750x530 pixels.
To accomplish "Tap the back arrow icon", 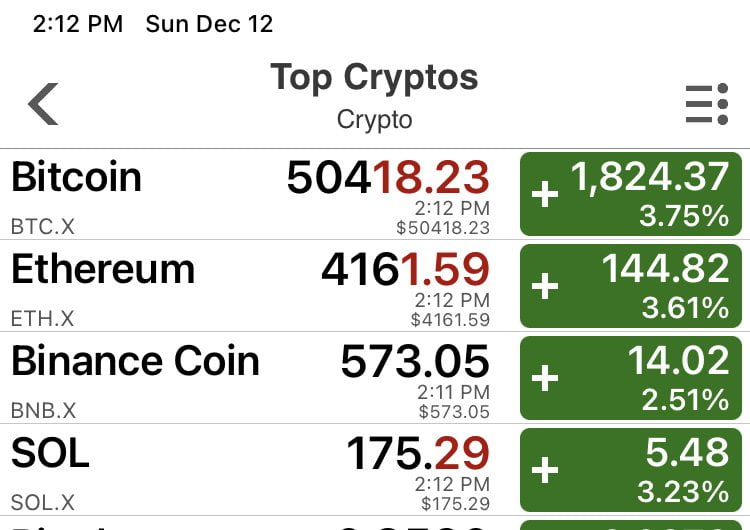I will (43, 103).
